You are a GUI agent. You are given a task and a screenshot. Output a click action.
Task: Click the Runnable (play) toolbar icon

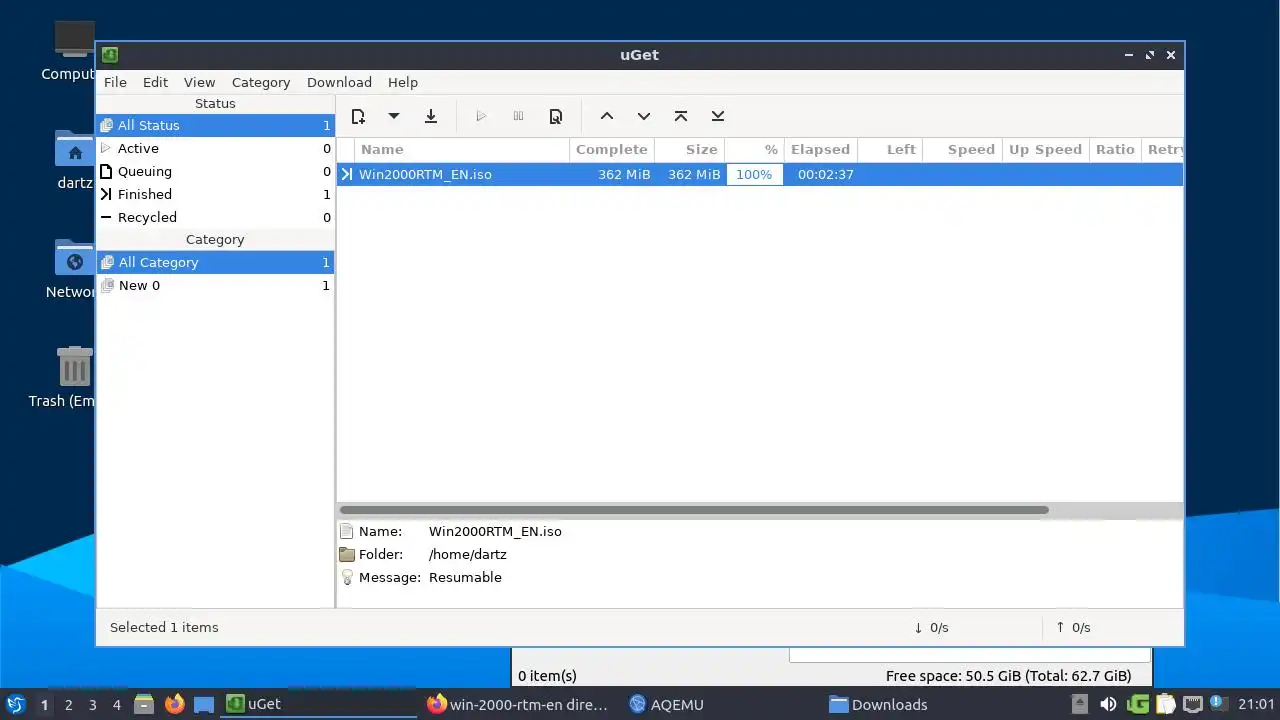coord(481,117)
